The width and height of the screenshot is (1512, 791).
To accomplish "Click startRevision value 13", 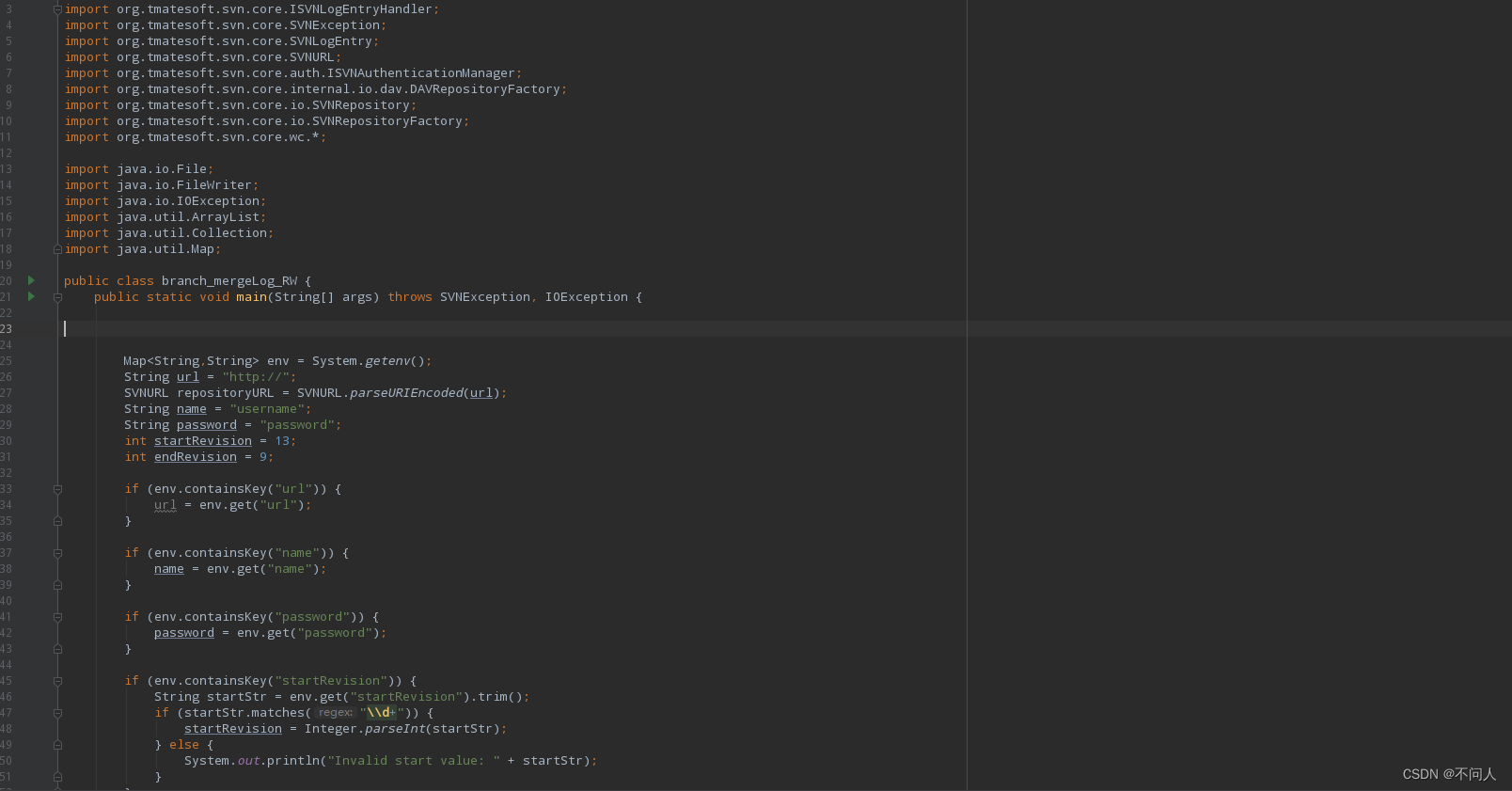I will 282,441.
